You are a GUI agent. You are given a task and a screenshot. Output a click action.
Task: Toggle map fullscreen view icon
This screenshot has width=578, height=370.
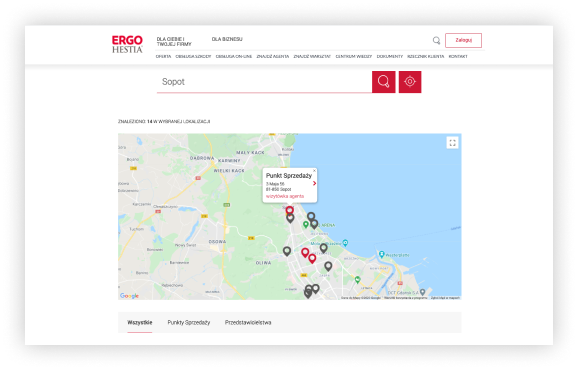452,143
